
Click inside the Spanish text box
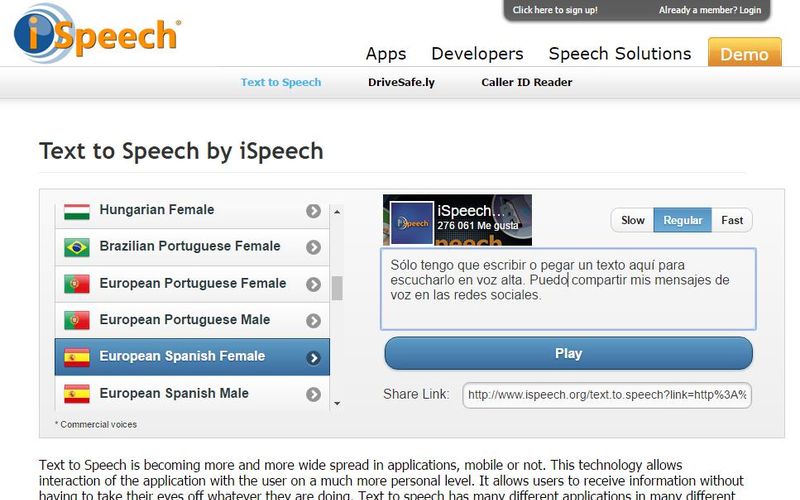pos(568,289)
